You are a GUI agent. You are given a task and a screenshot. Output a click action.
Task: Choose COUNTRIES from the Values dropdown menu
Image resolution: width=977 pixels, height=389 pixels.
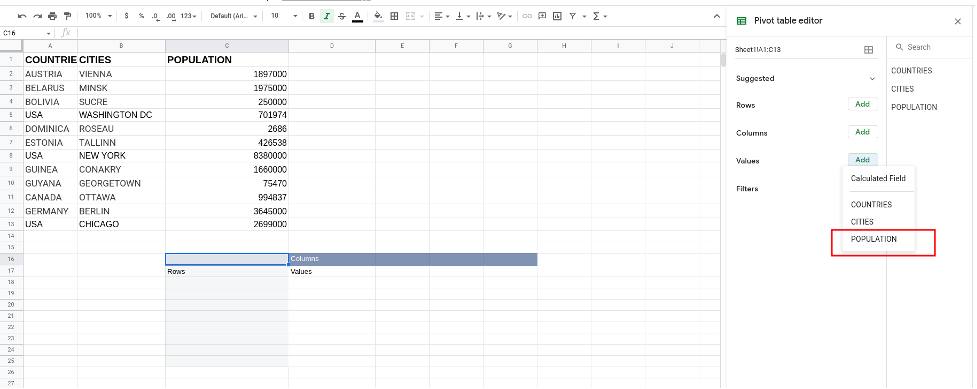871,204
